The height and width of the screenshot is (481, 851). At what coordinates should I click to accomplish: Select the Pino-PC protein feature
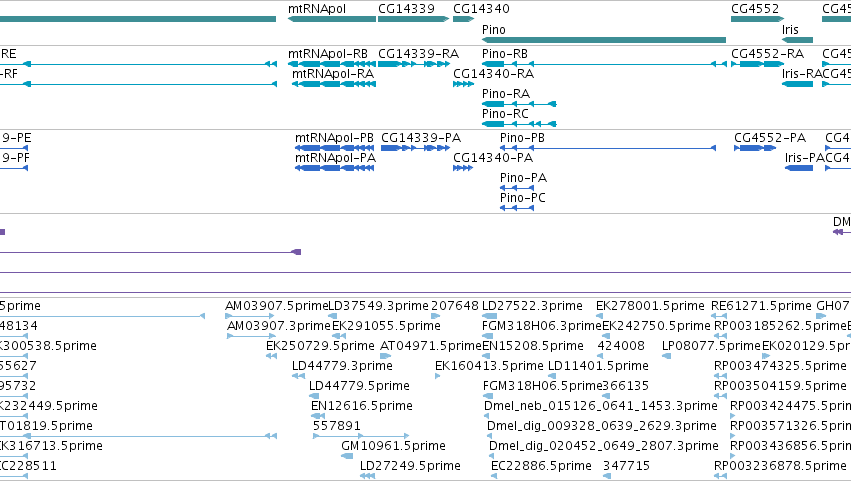(517, 208)
